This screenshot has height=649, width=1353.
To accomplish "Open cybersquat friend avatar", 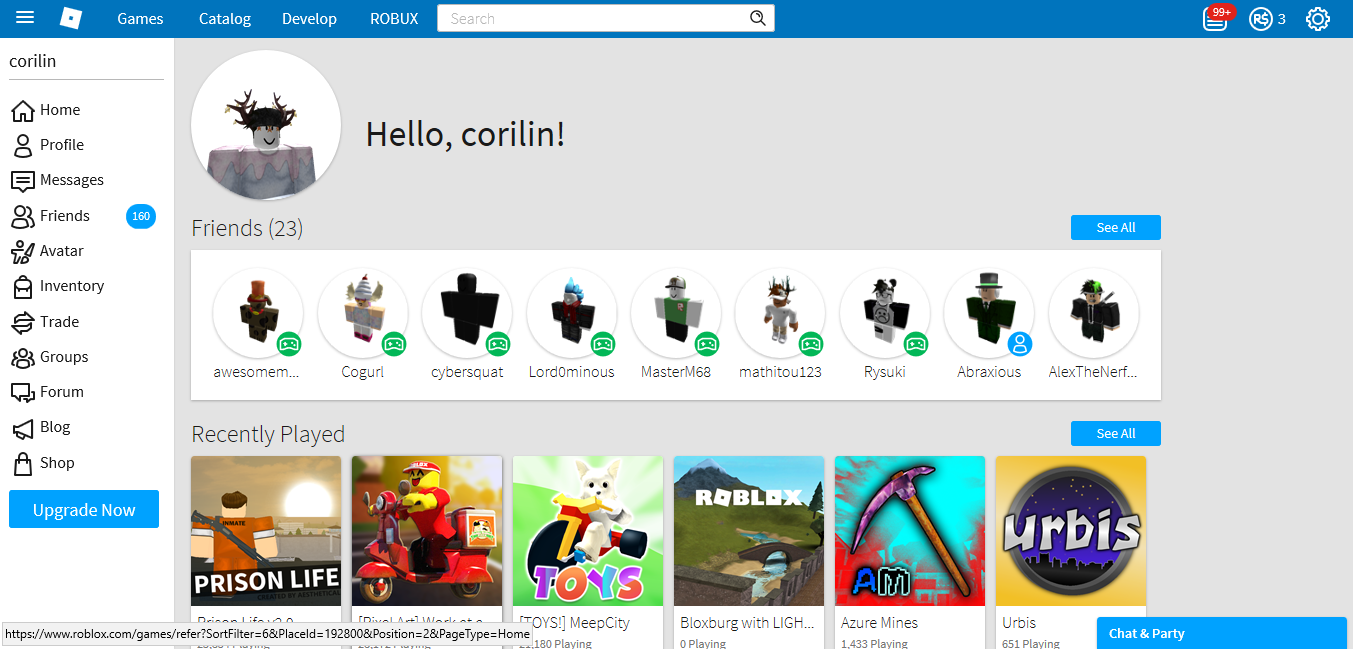I will pos(467,313).
